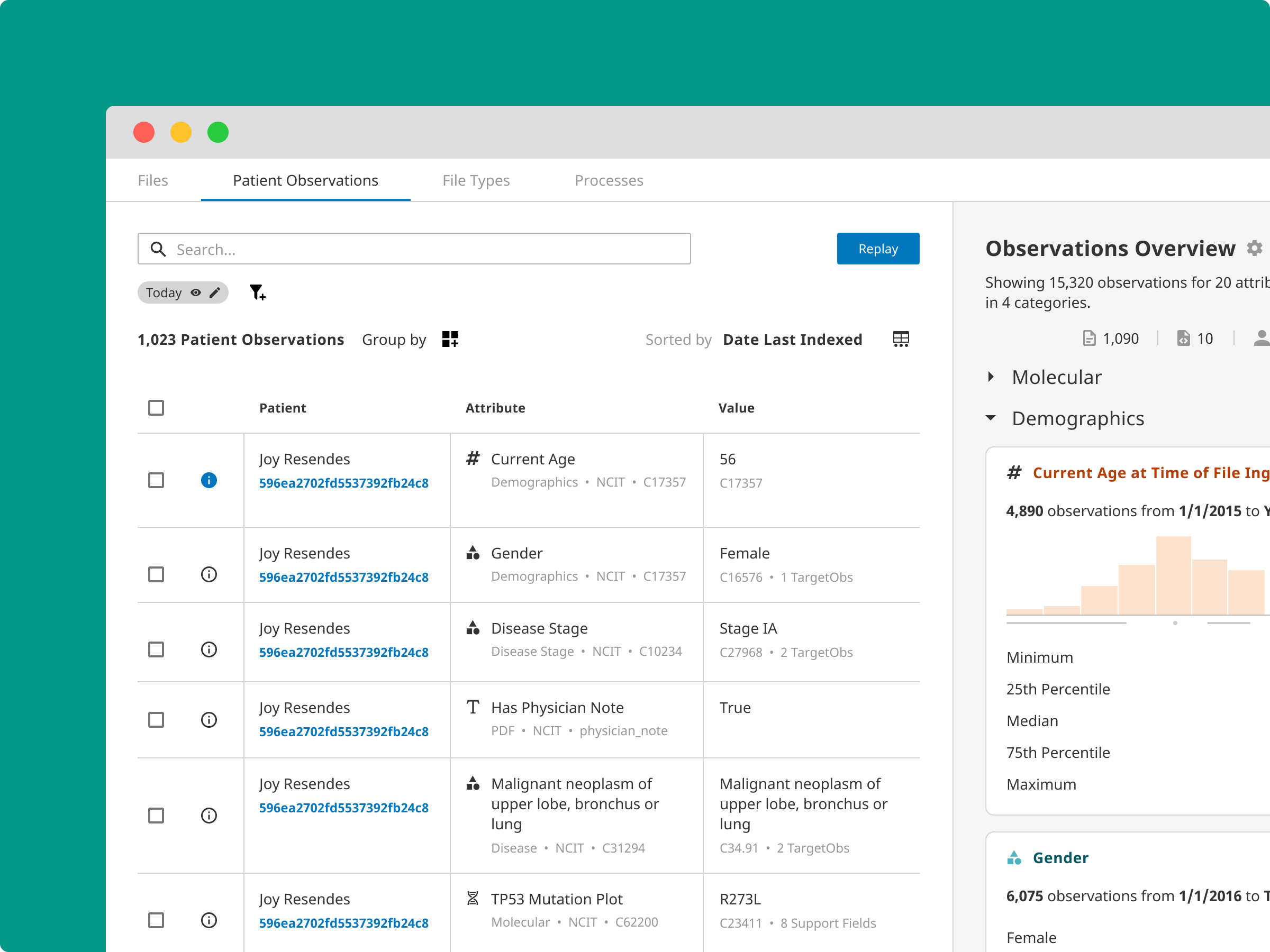Click the '2 TargetObs' text in Disease Stage row
1270x952 pixels.
pos(817,653)
